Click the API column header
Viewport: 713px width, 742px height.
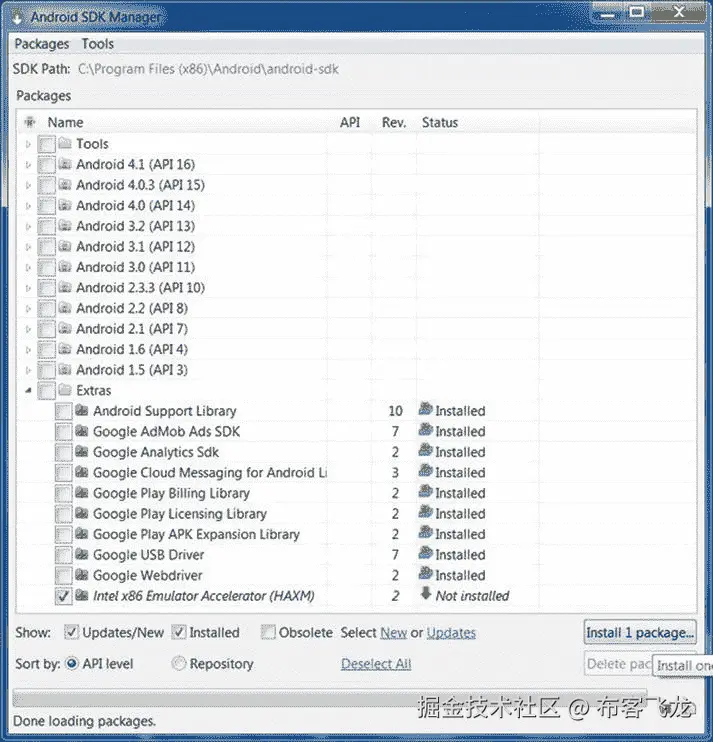(350, 123)
